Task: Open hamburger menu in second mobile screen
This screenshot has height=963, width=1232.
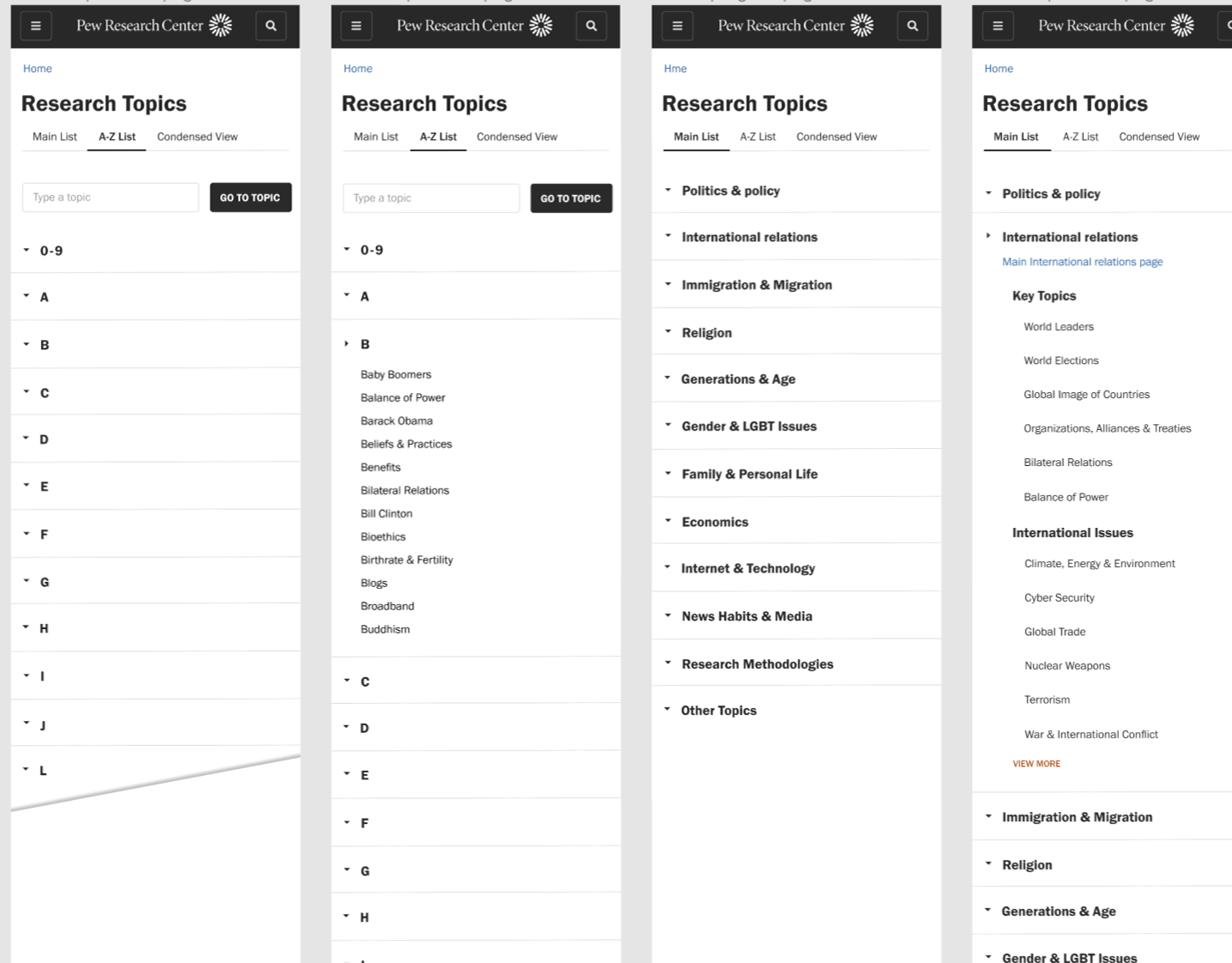Action: [356, 27]
